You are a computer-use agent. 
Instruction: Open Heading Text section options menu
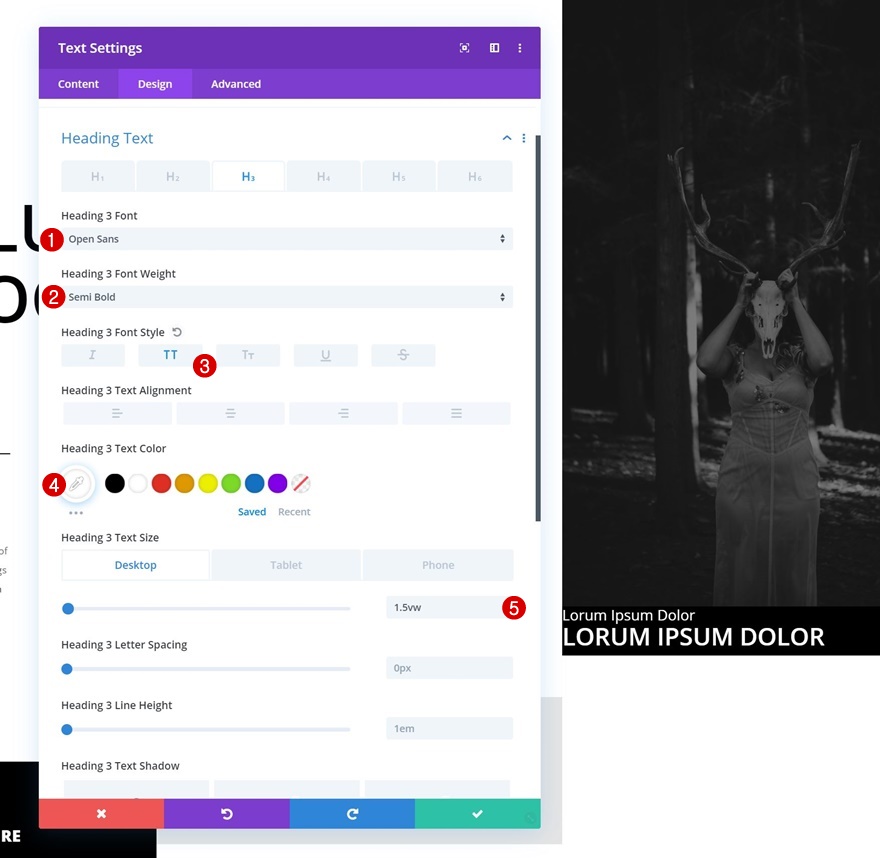coord(524,138)
